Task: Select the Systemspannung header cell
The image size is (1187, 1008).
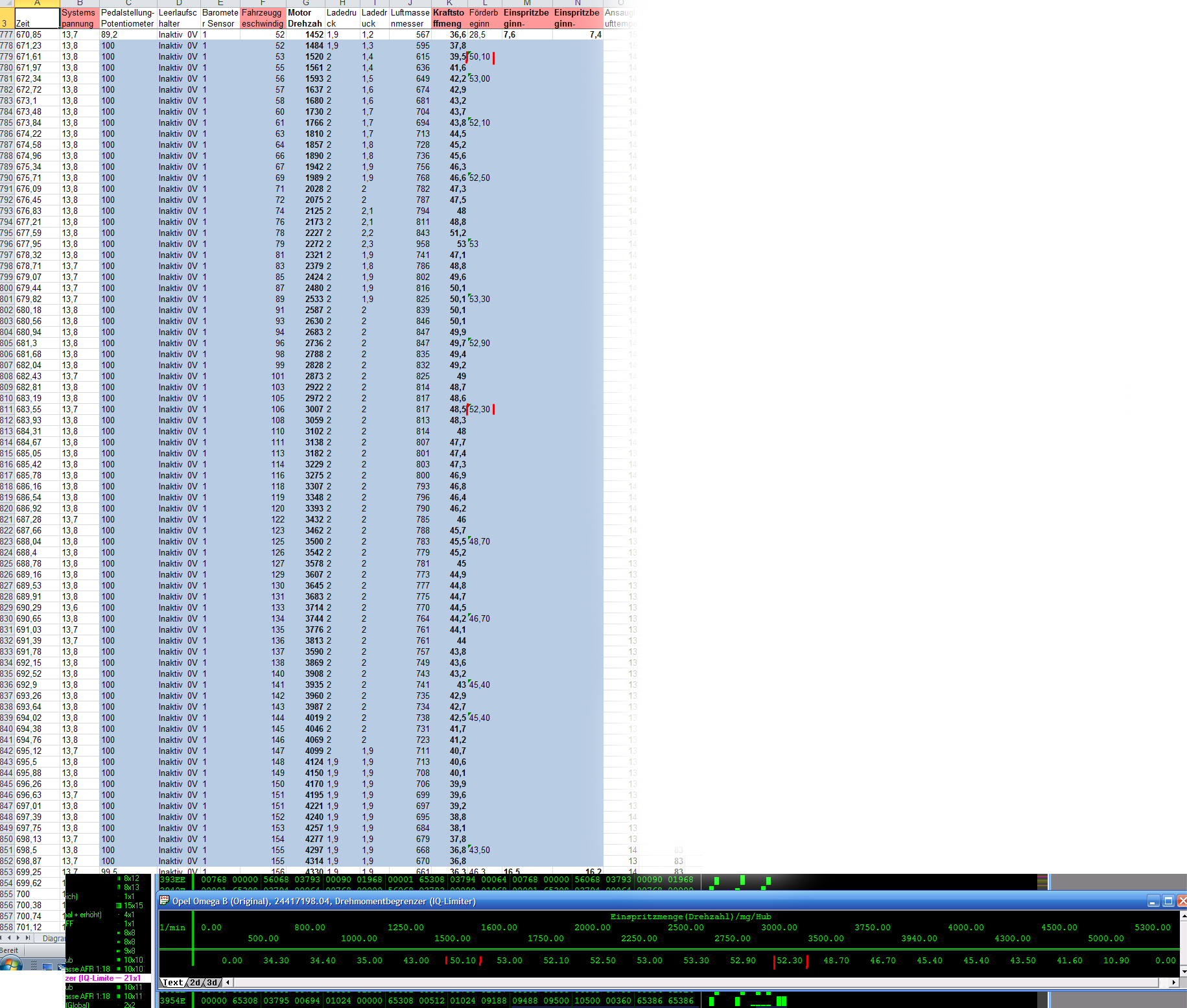Action: click(x=80, y=18)
